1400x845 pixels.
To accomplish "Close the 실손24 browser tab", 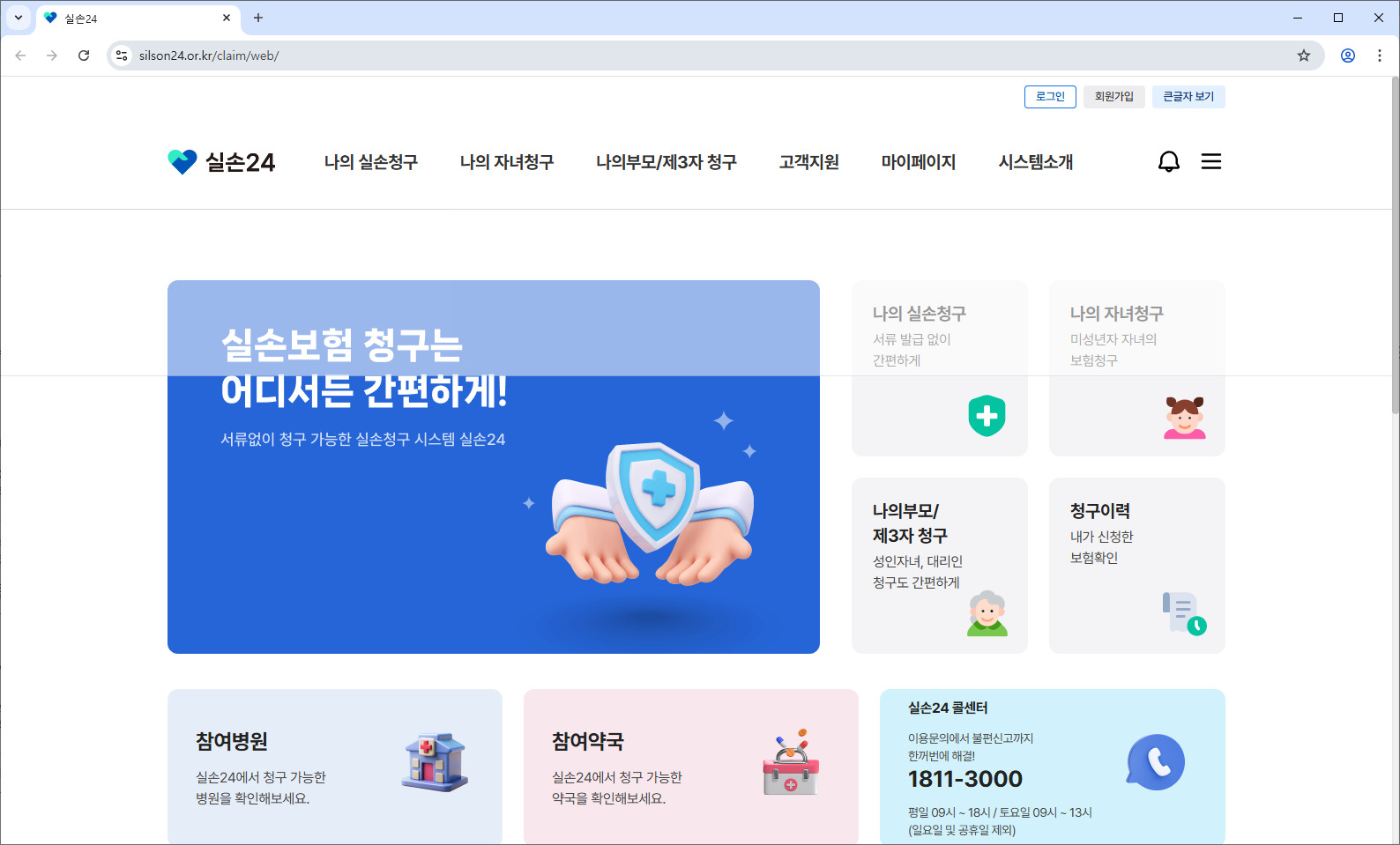I will pos(227,18).
